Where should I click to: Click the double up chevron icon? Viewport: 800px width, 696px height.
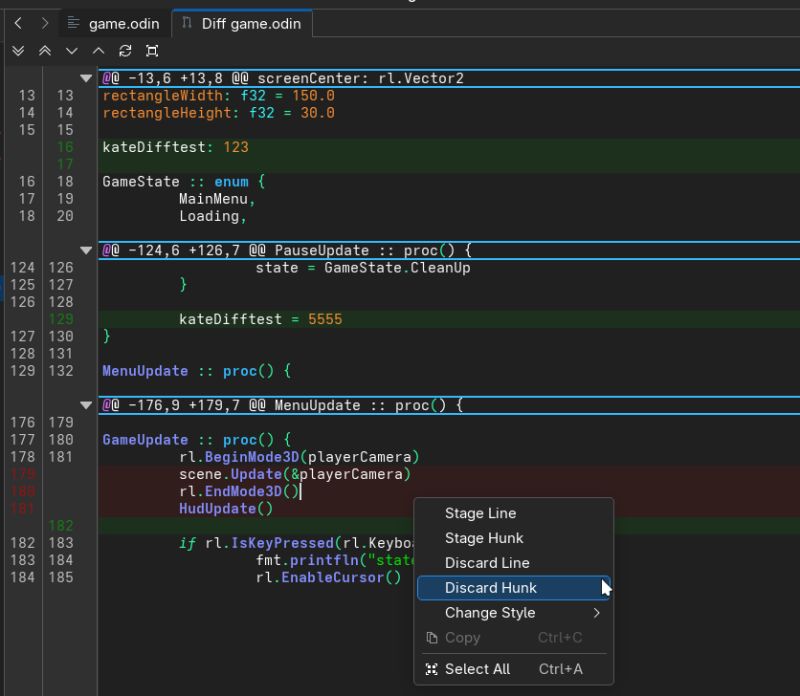click(45, 51)
